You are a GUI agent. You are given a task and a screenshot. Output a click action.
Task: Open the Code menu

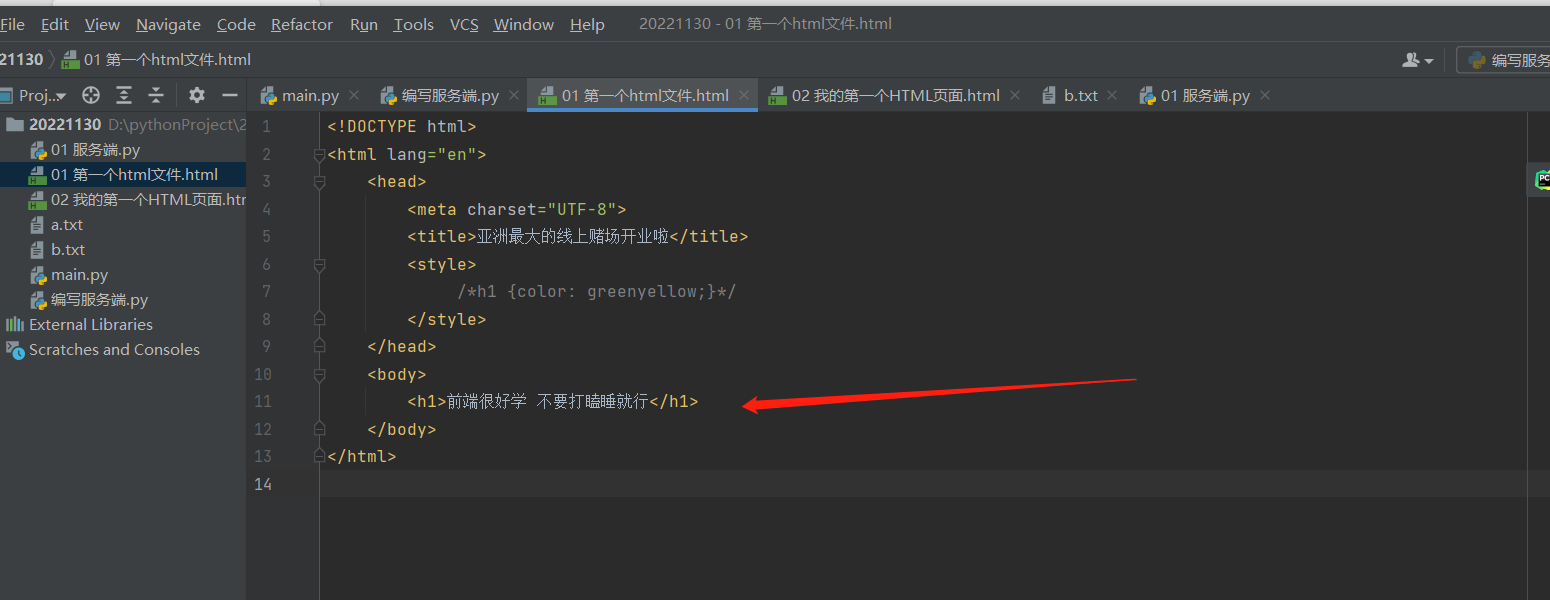236,24
